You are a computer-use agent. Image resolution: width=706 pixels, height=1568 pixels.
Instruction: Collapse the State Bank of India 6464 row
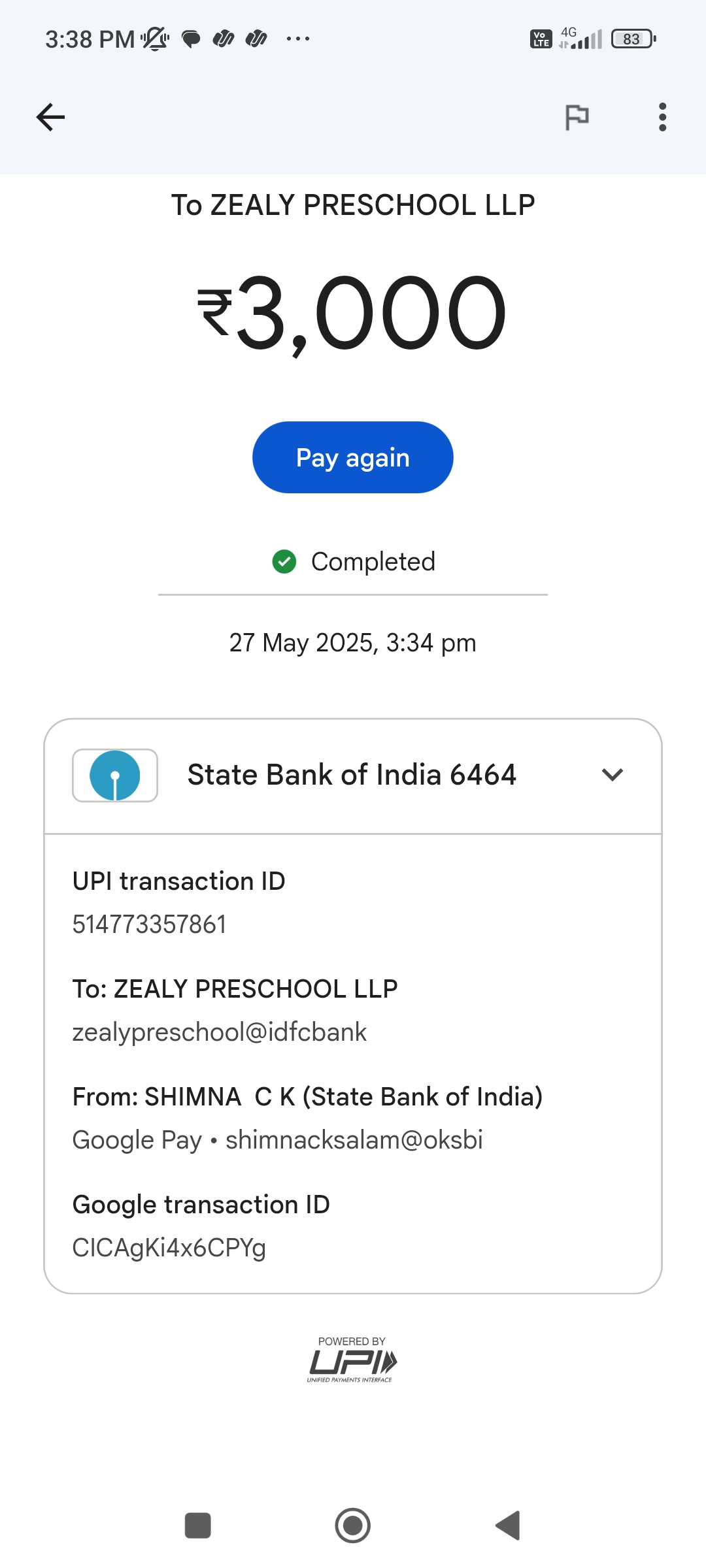click(352, 776)
